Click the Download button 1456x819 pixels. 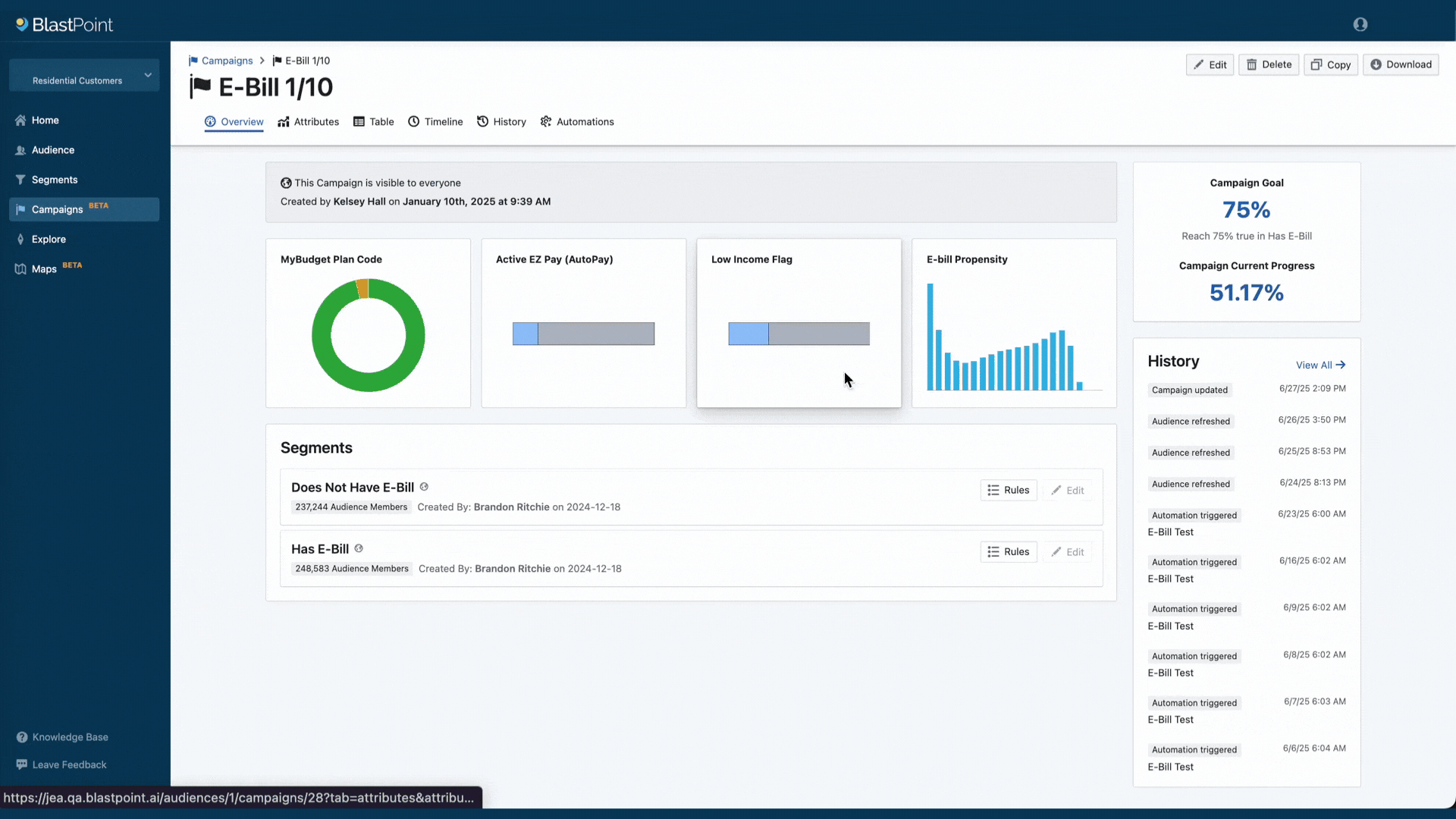[x=1400, y=64]
